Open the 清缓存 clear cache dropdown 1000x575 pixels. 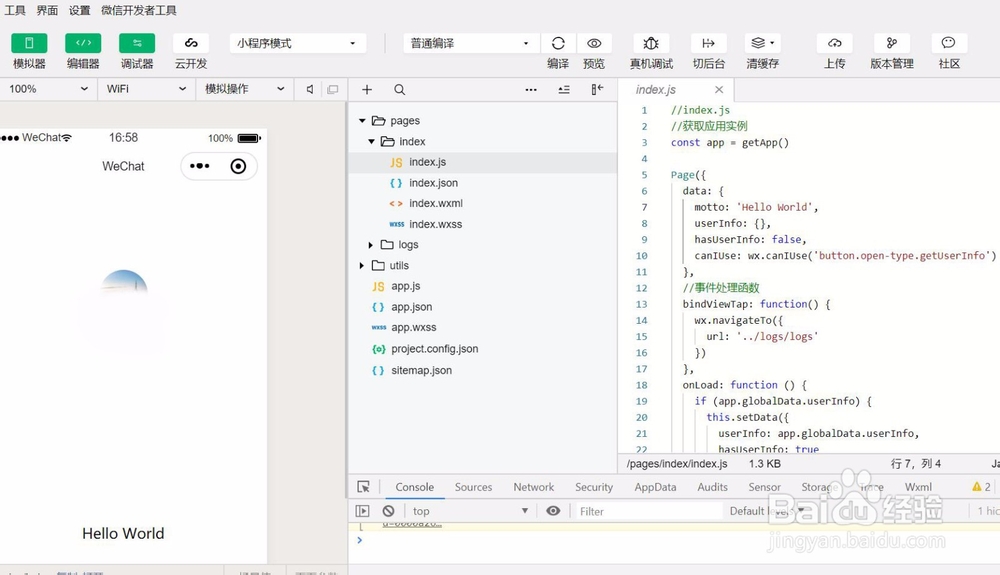(x=762, y=43)
